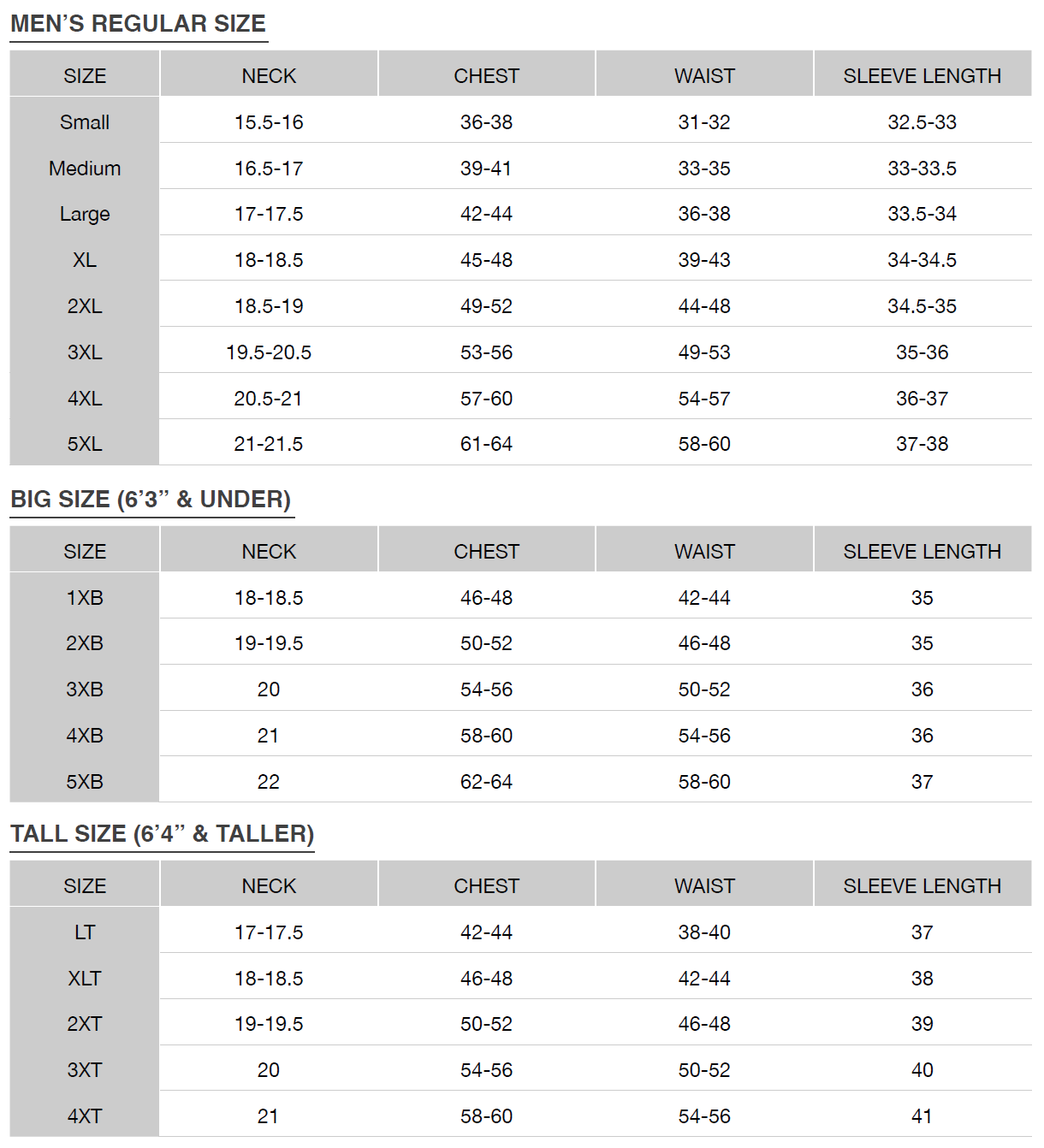Click the MEN'S REGULAR SIZE heading
This screenshot has height=1148, width=1044.
[x=138, y=24]
